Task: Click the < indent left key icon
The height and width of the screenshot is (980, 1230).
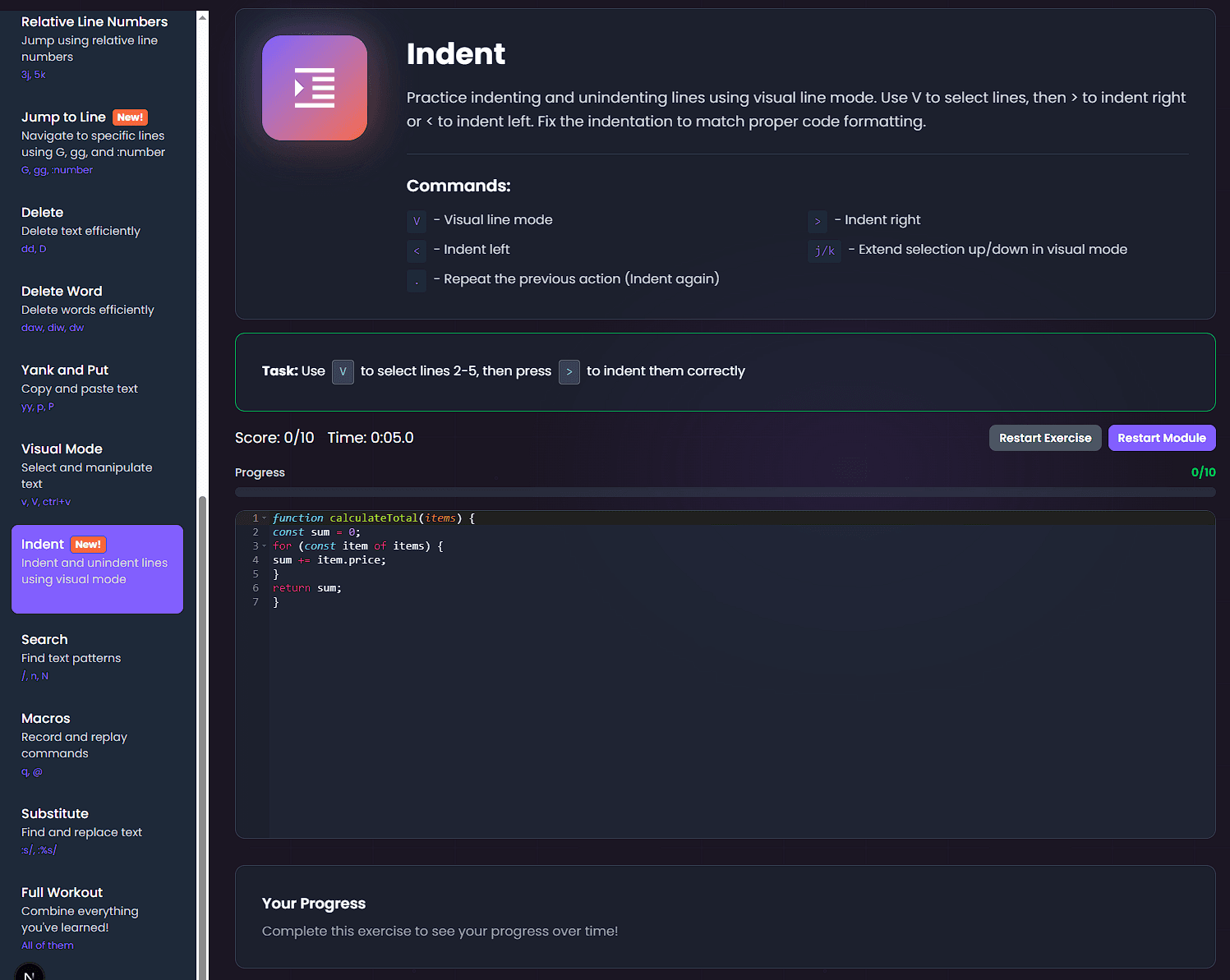Action: coord(417,251)
